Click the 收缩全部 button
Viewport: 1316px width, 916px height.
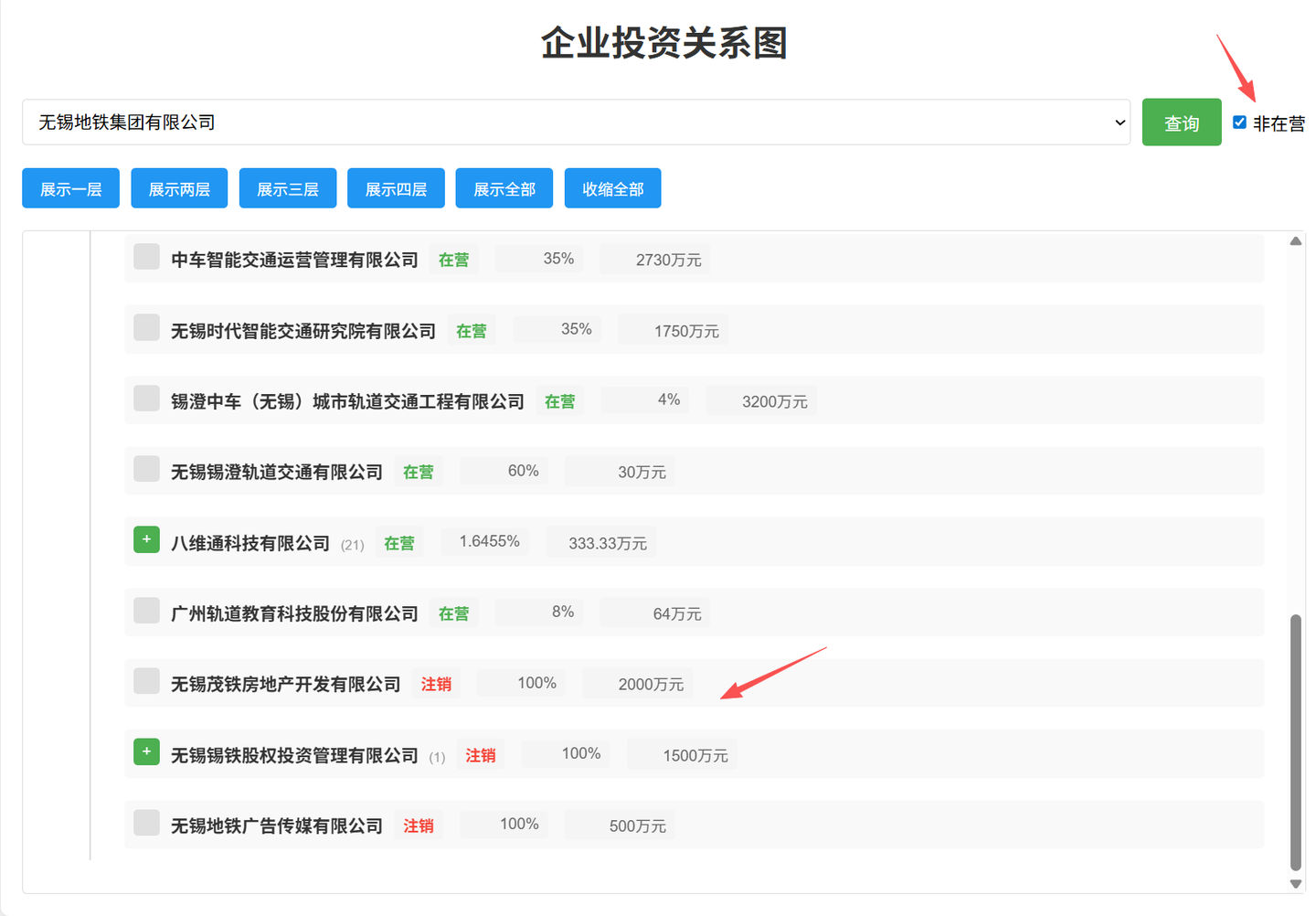(x=613, y=188)
